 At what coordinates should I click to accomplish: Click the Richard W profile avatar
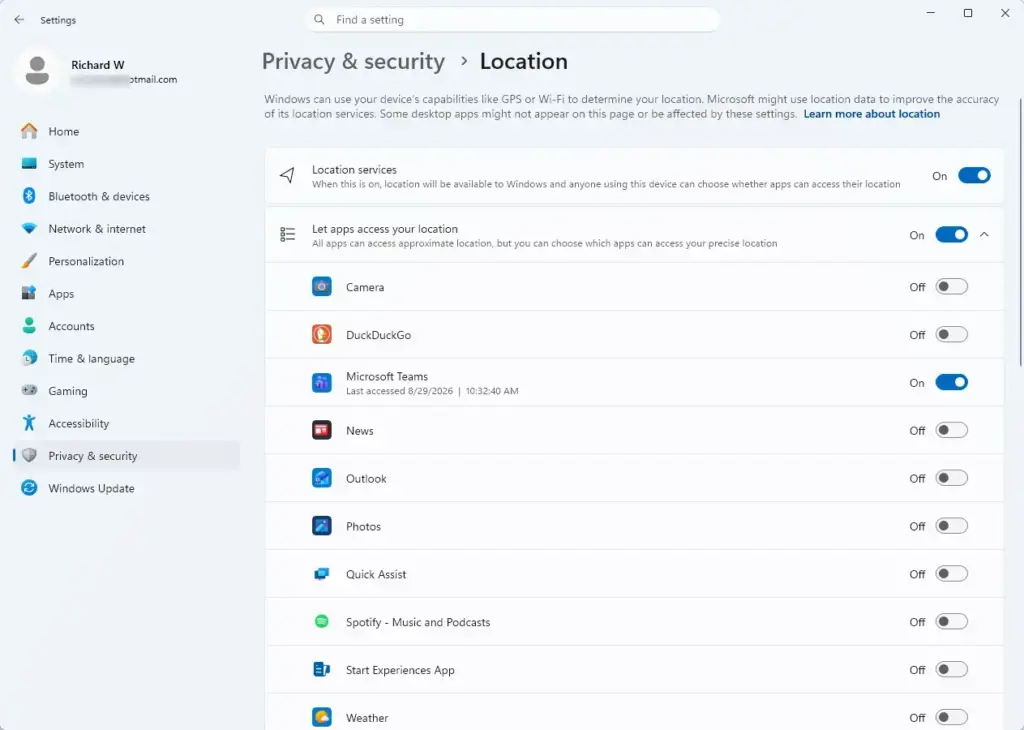pos(37,71)
